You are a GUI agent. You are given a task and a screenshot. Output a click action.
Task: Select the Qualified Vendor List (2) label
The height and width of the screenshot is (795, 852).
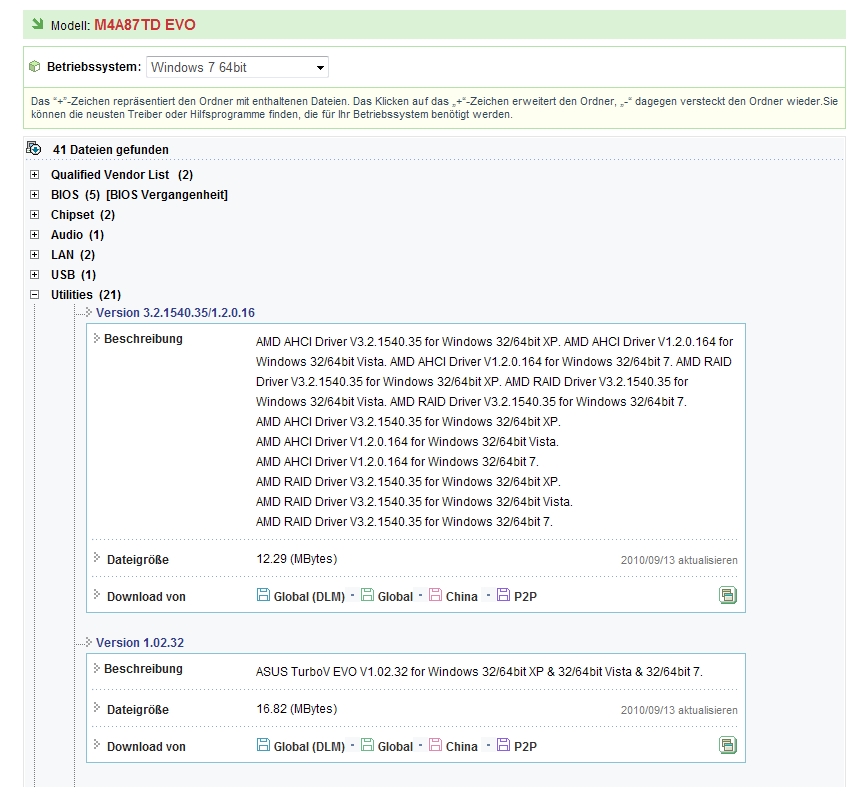(x=122, y=175)
